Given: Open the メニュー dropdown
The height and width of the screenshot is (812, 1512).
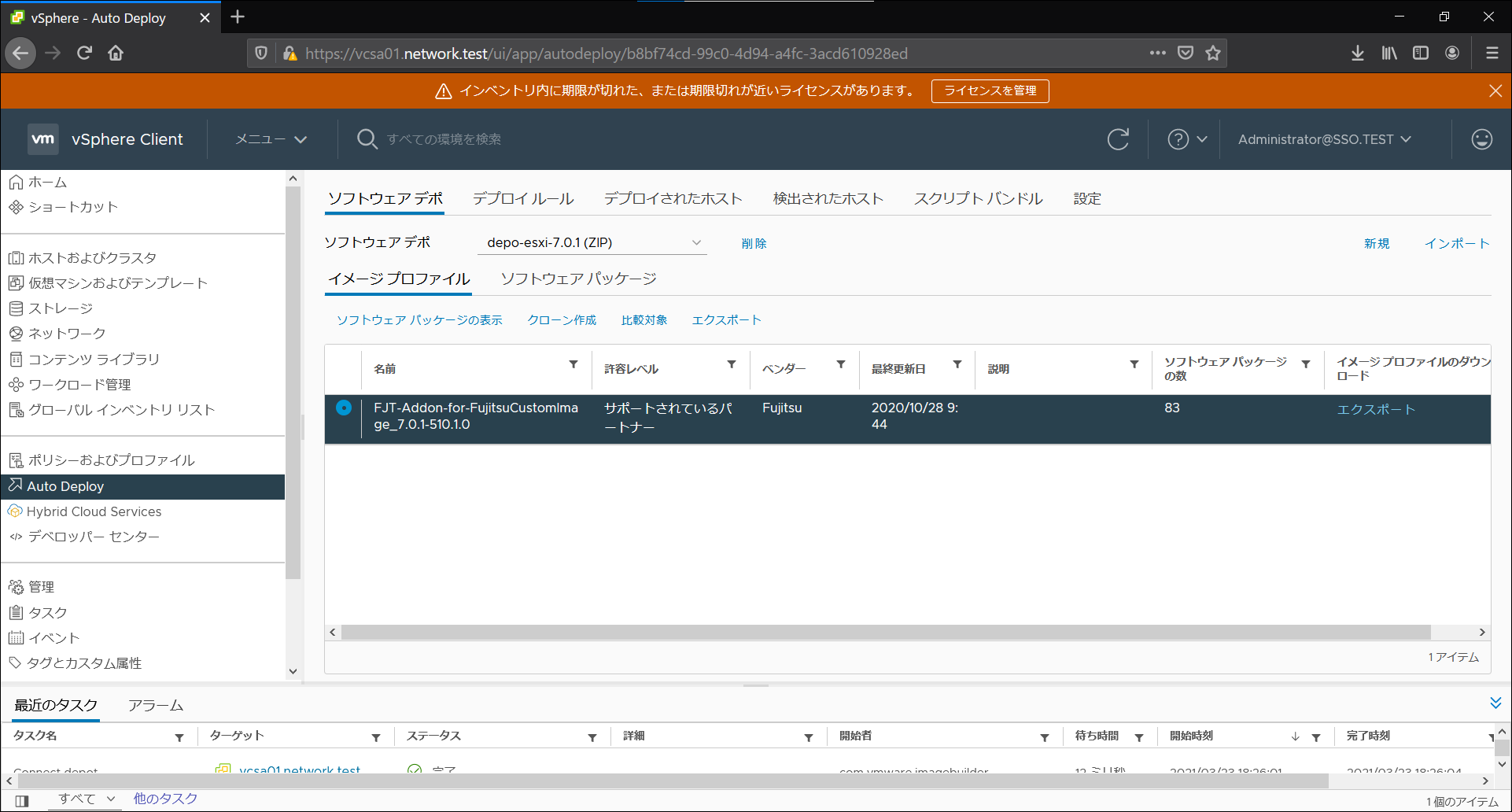Looking at the screenshot, I should pyautogui.click(x=271, y=139).
